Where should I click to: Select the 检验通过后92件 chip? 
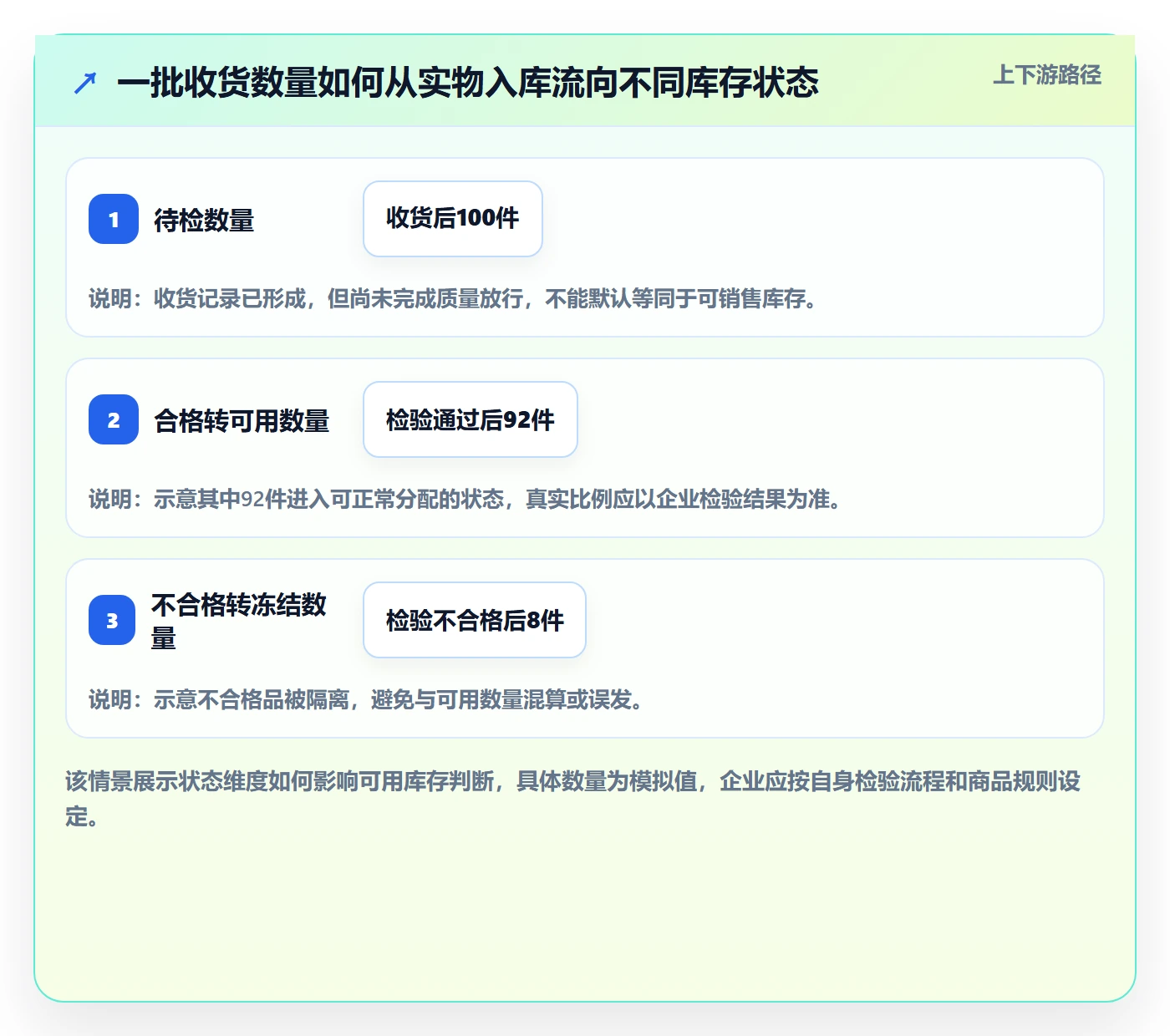coord(471,419)
